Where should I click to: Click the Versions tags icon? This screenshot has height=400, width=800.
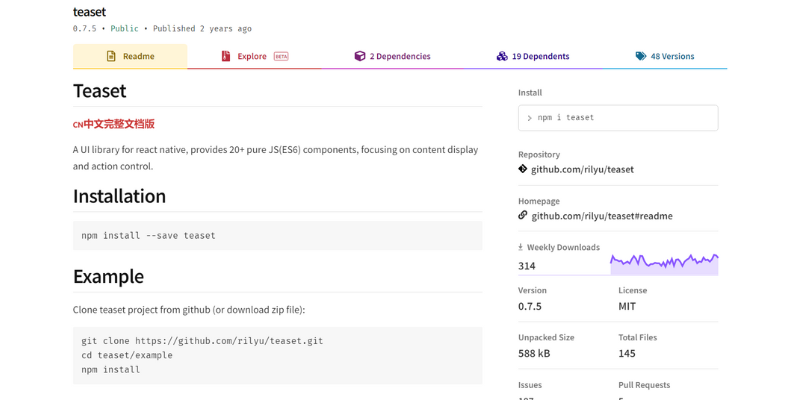(x=641, y=56)
